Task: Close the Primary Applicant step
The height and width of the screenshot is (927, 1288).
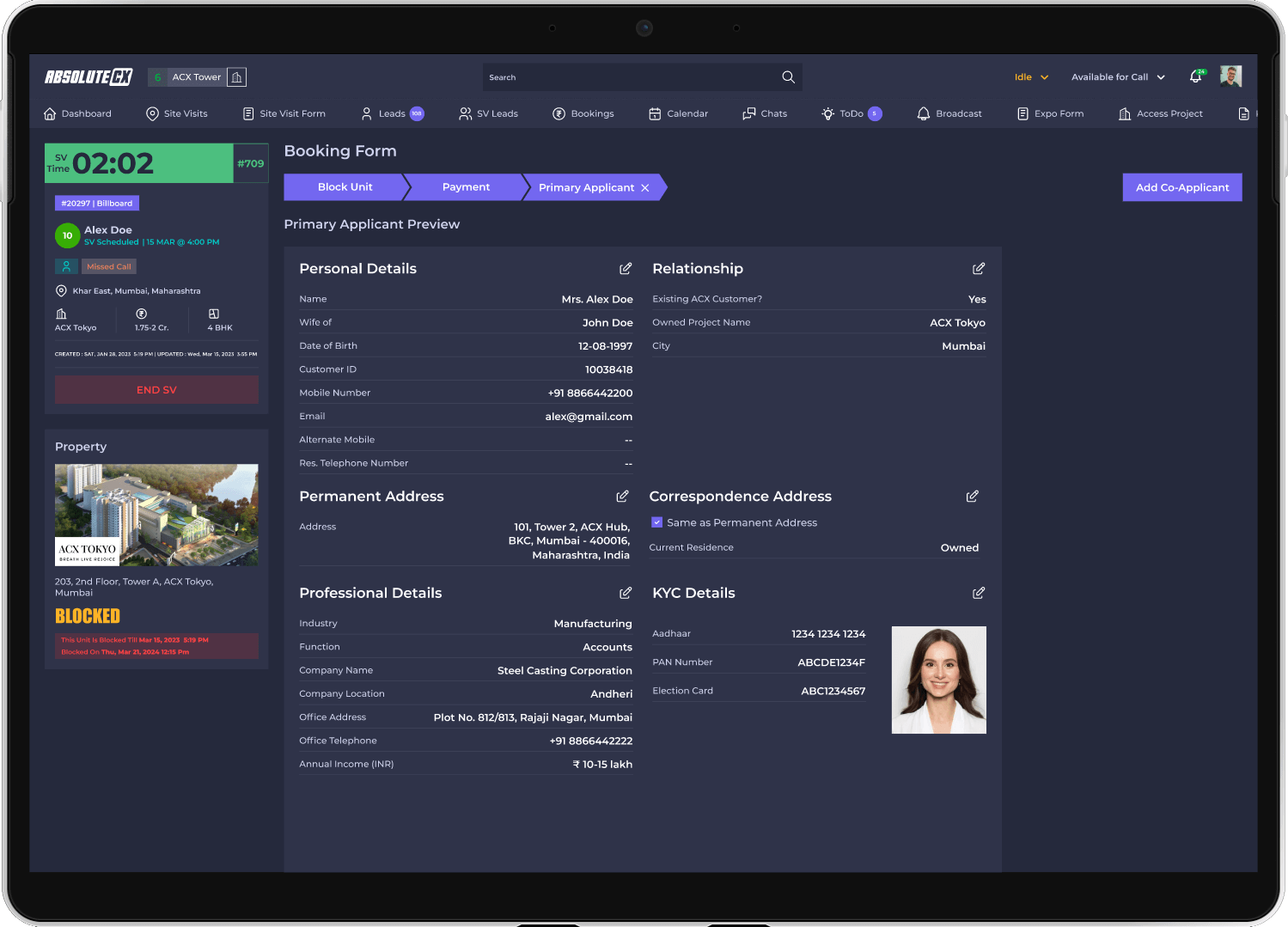Action: (645, 188)
